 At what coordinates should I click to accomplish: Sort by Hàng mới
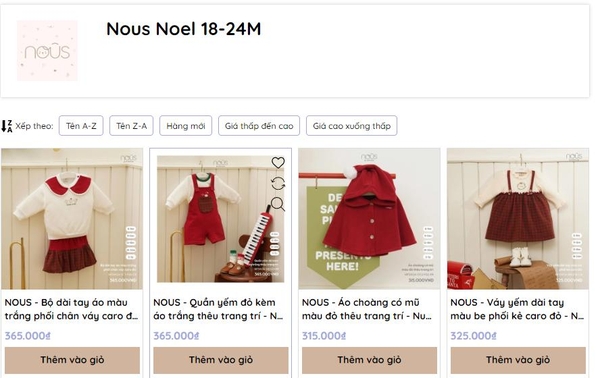point(186,126)
